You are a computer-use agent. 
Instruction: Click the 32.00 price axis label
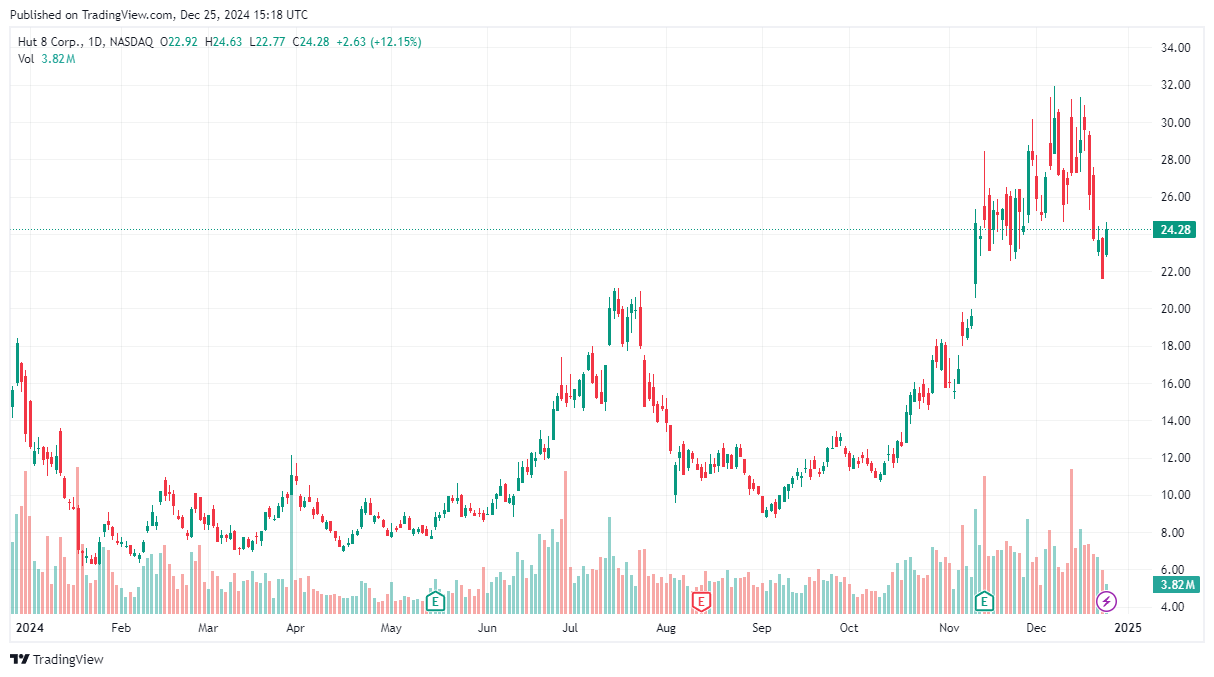pyautogui.click(x=1174, y=85)
